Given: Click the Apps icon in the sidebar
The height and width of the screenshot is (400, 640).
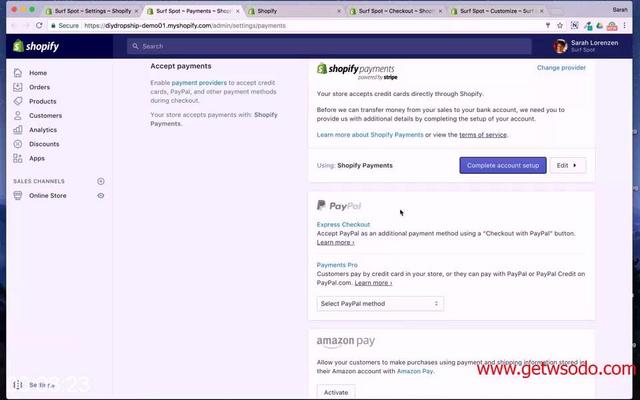Looking at the screenshot, I should 18,158.
